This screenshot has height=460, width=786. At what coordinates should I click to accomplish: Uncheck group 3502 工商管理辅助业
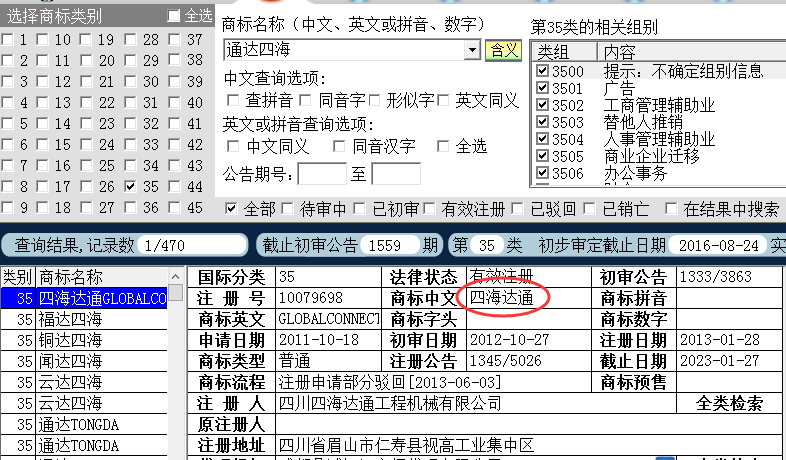pyautogui.click(x=542, y=105)
